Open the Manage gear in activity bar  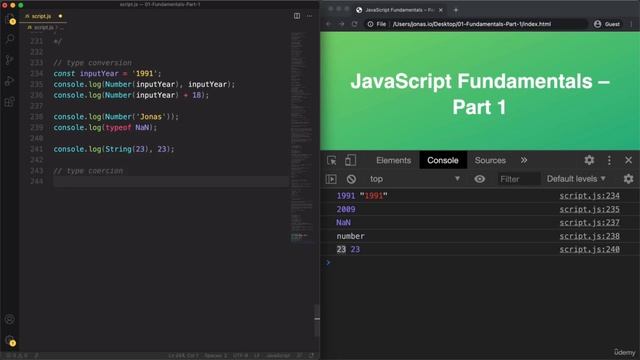[10, 340]
